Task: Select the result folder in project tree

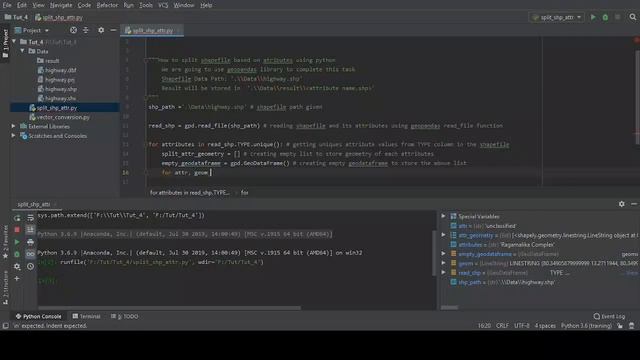Action: coord(48,61)
